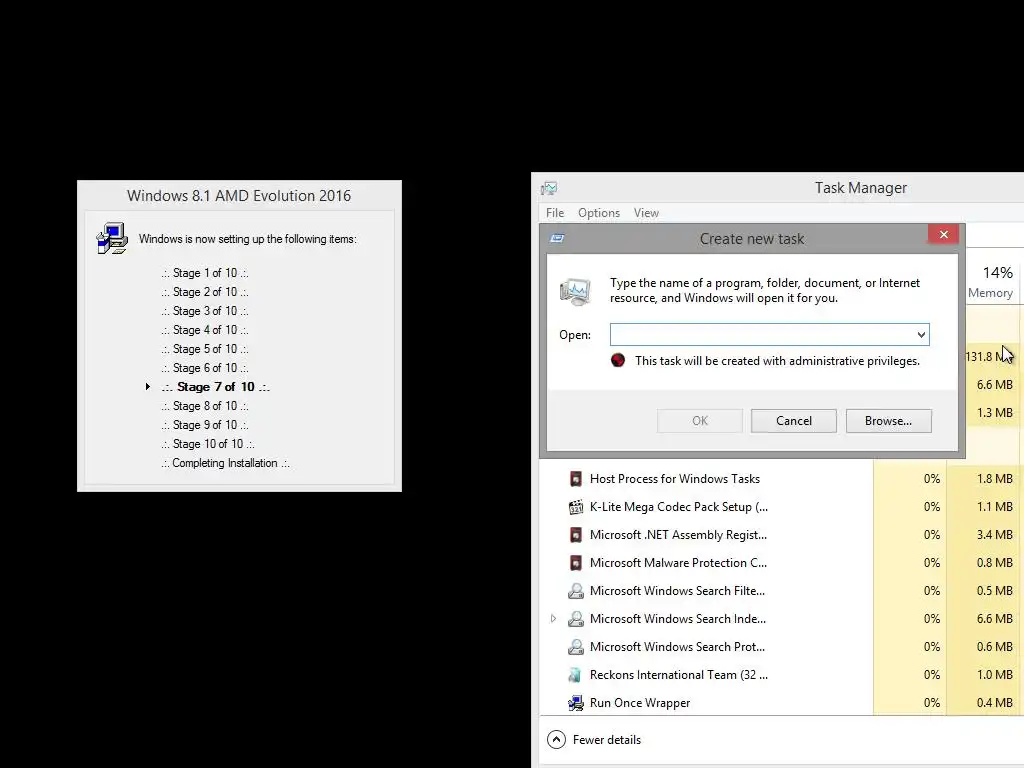Click the Windows 8.1 AMD Evolution 2016 title

point(239,196)
